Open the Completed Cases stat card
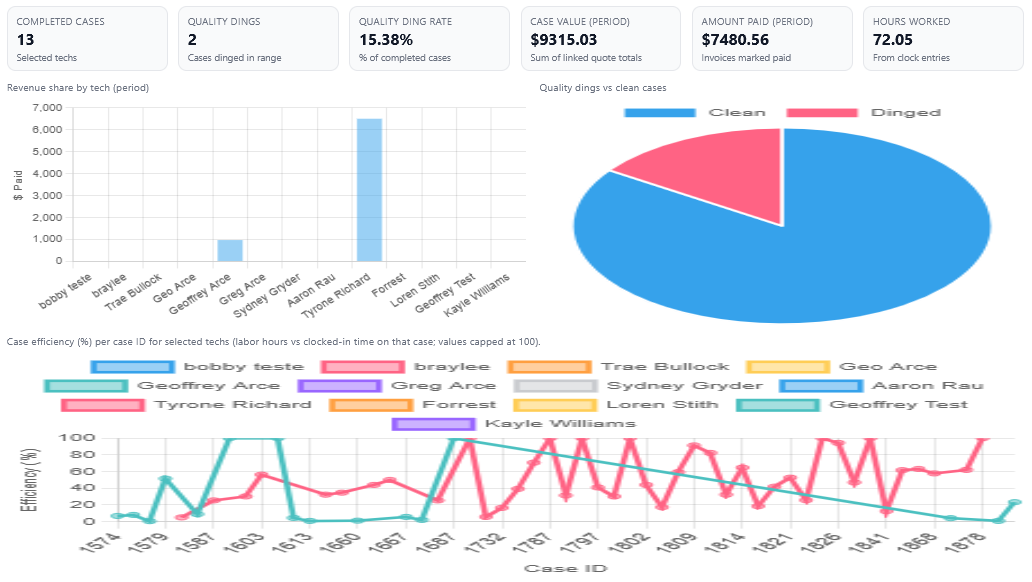 tap(87, 39)
